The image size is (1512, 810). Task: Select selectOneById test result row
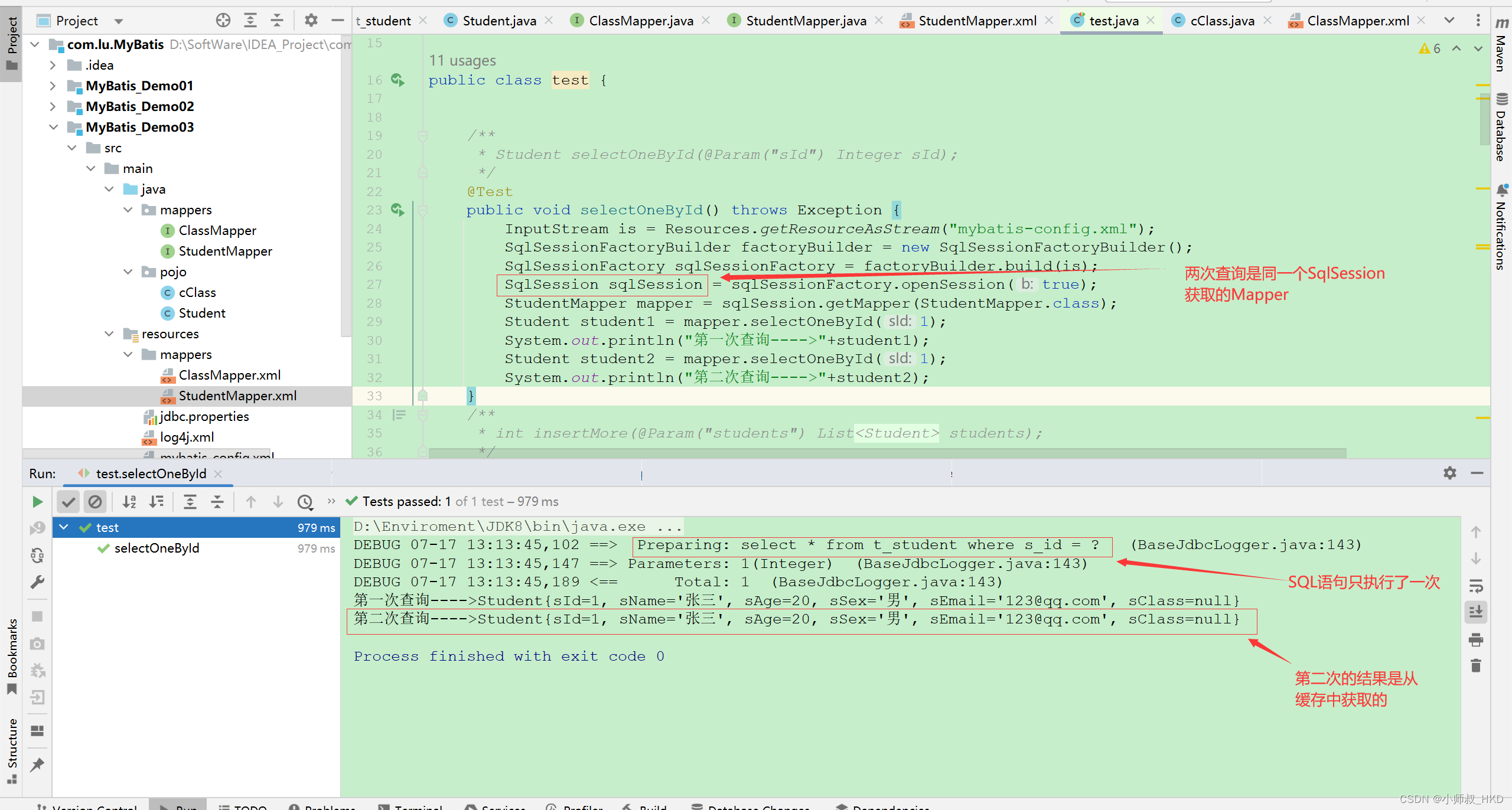click(x=197, y=548)
